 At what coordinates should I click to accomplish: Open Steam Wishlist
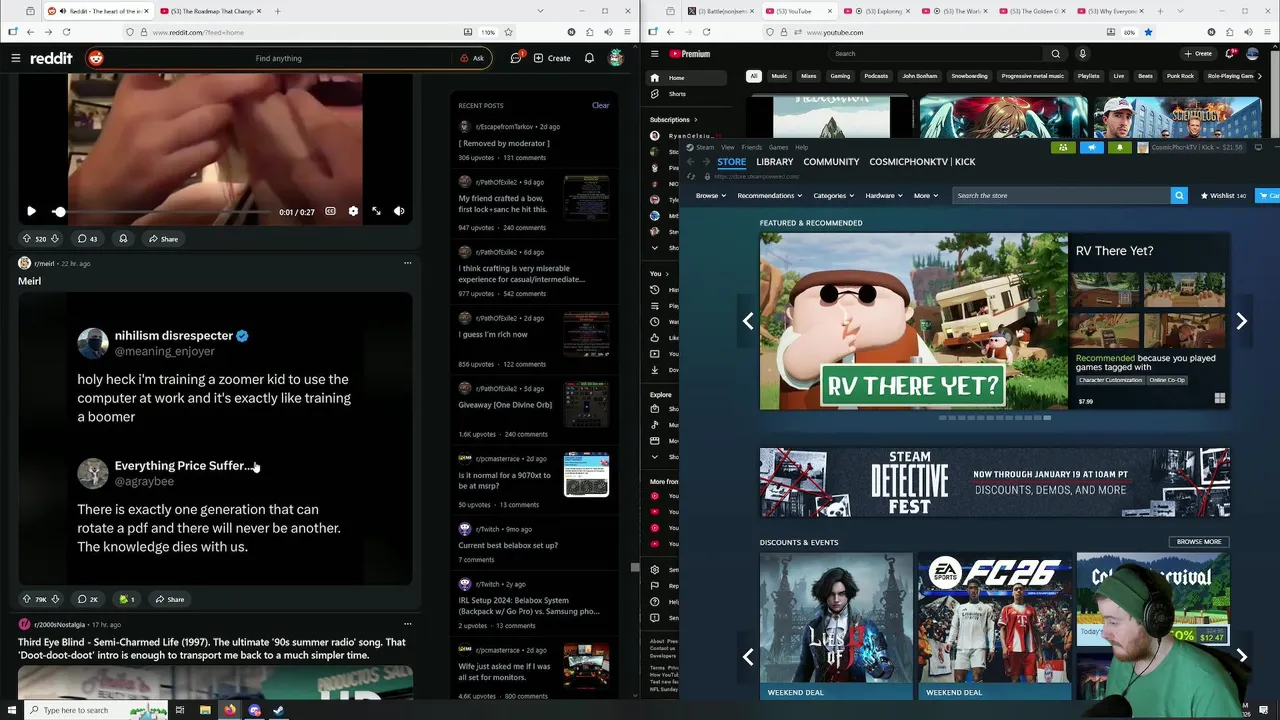[x=1223, y=196]
